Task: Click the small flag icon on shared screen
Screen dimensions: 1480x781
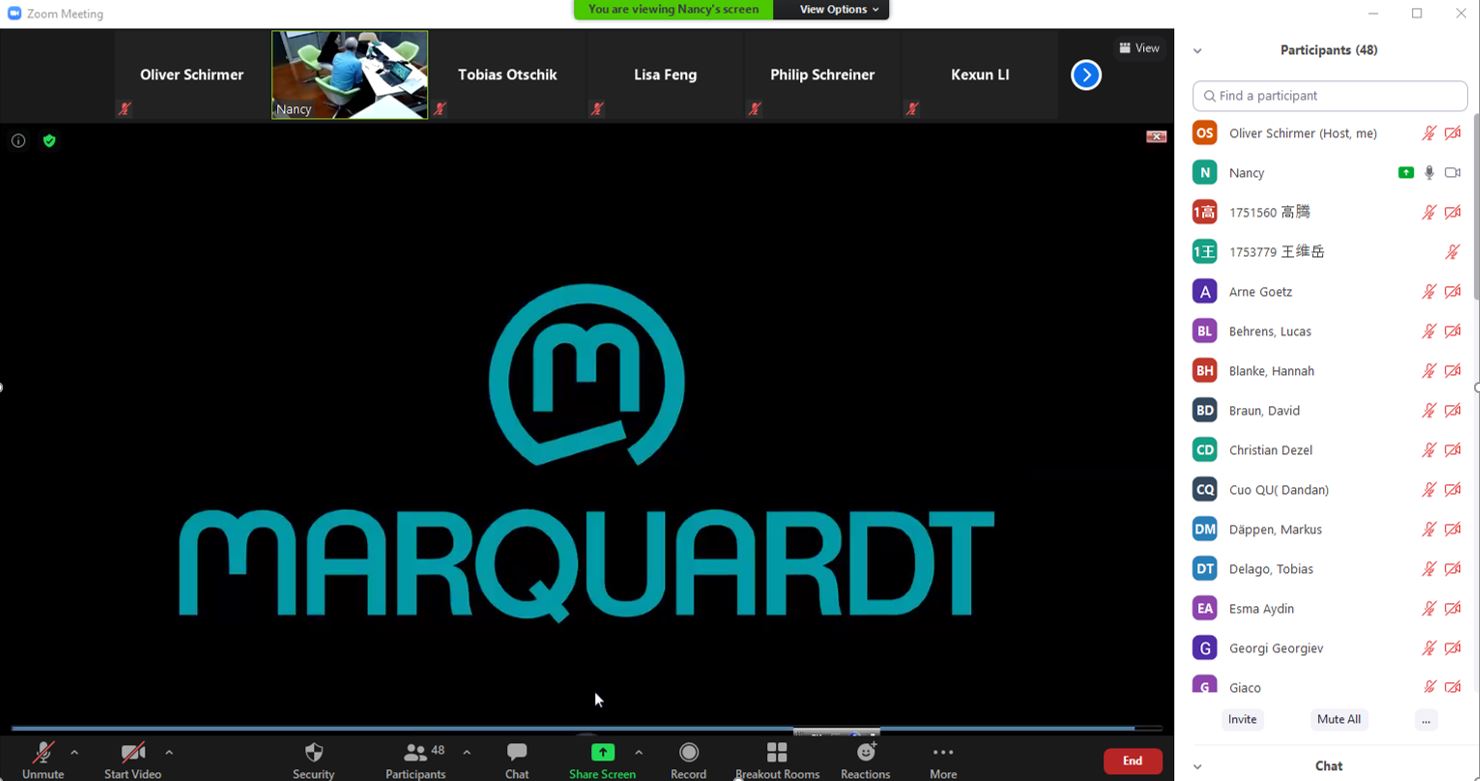Action: tap(1157, 137)
